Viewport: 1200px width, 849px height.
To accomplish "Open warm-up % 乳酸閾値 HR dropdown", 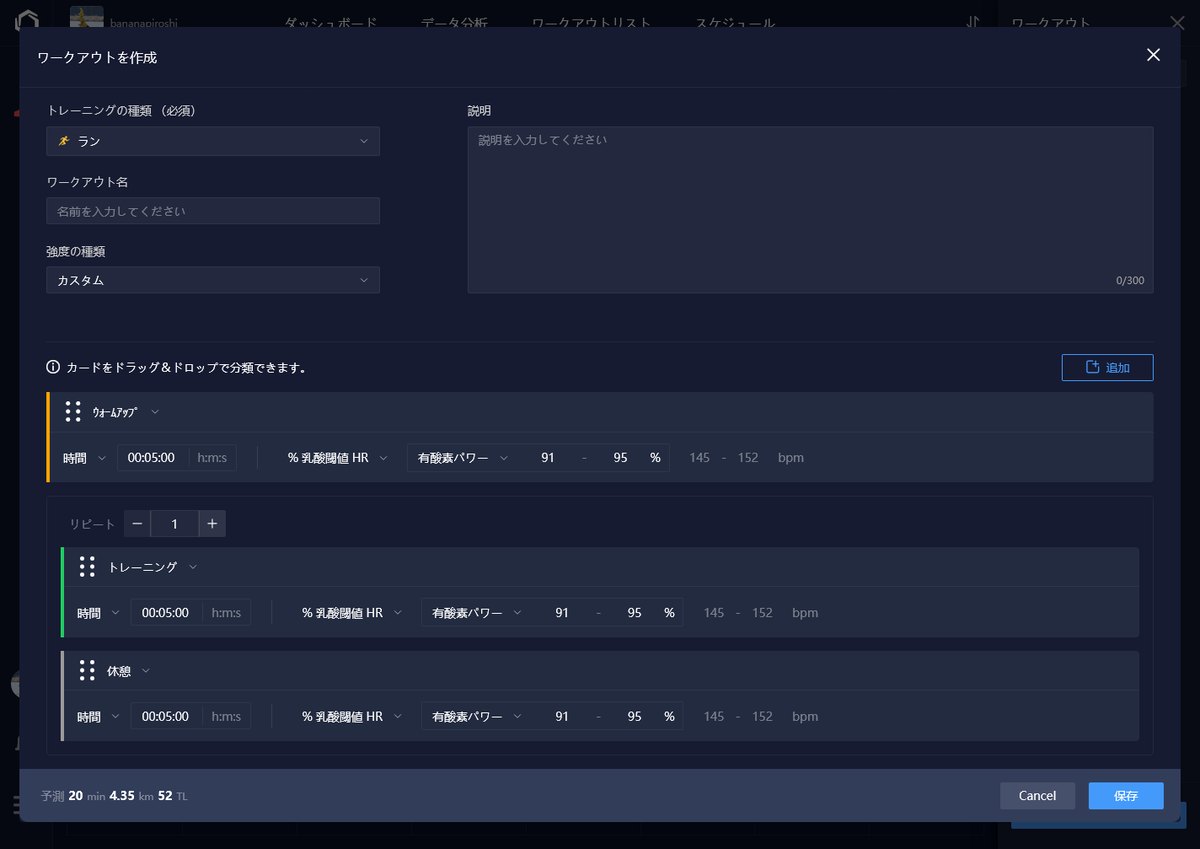I will [x=337, y=458].
